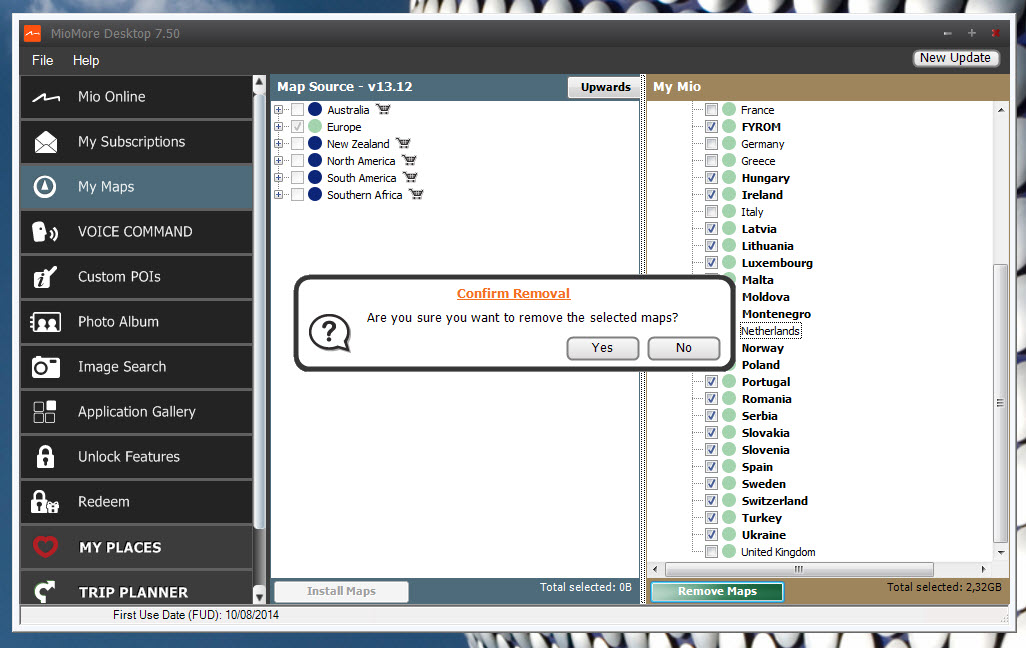Click the Confirm Removal title text
This screenshot has height=648, width=1026.
513,294
